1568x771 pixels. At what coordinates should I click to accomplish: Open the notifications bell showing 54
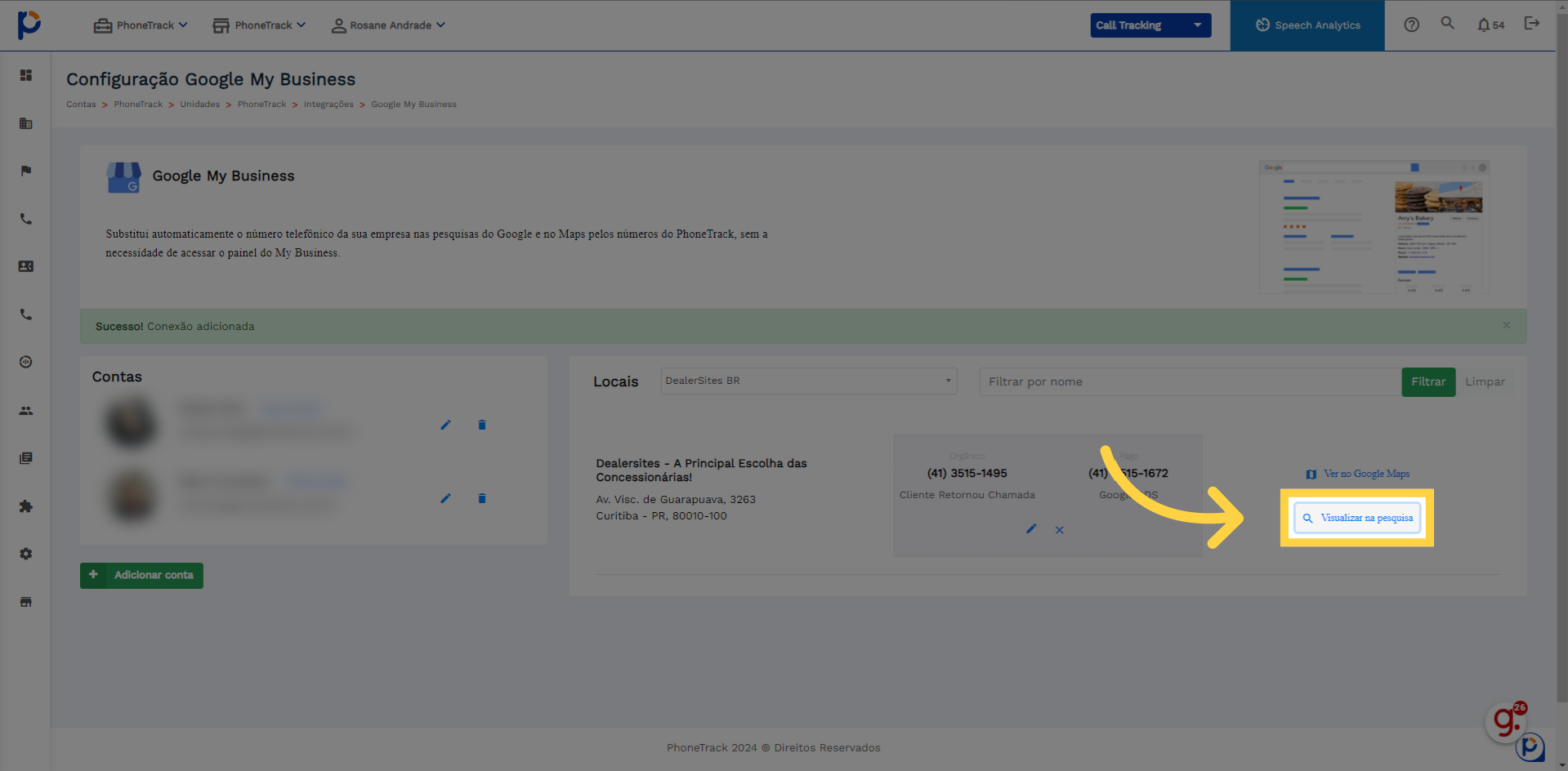pyautogui.click(x=1490, y=25)
